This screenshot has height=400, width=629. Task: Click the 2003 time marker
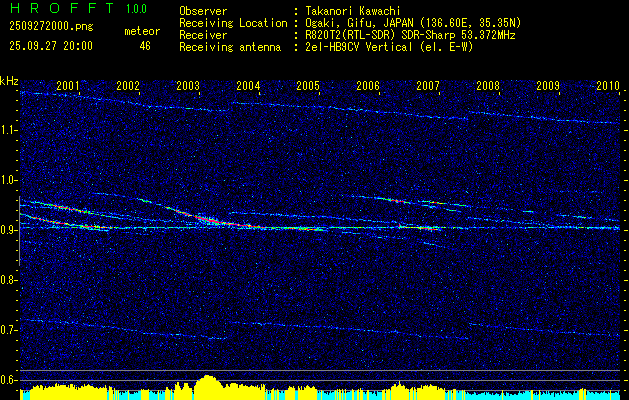point(188,85)
